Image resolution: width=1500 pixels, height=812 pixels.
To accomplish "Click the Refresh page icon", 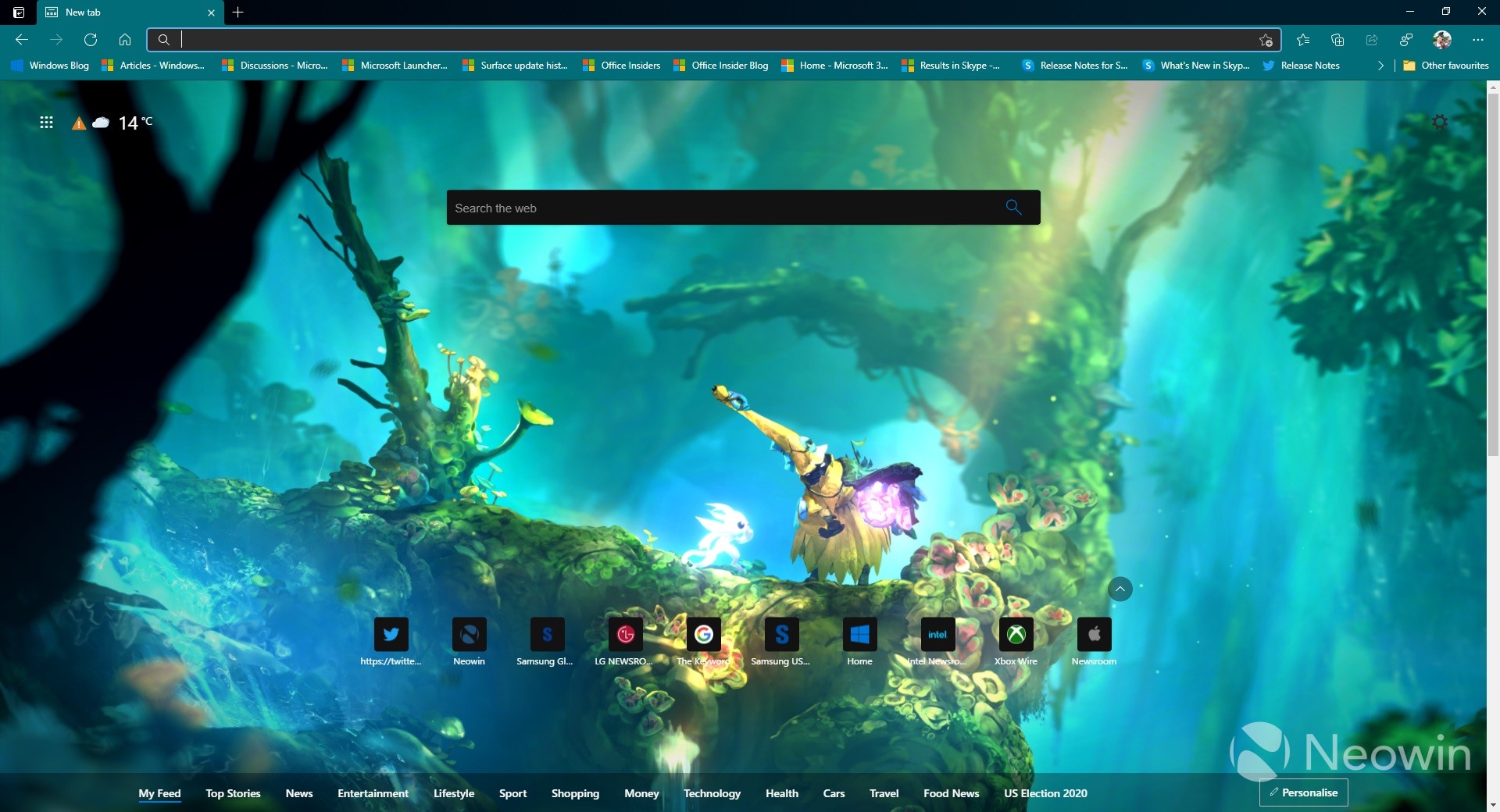I will click(91, 40).
